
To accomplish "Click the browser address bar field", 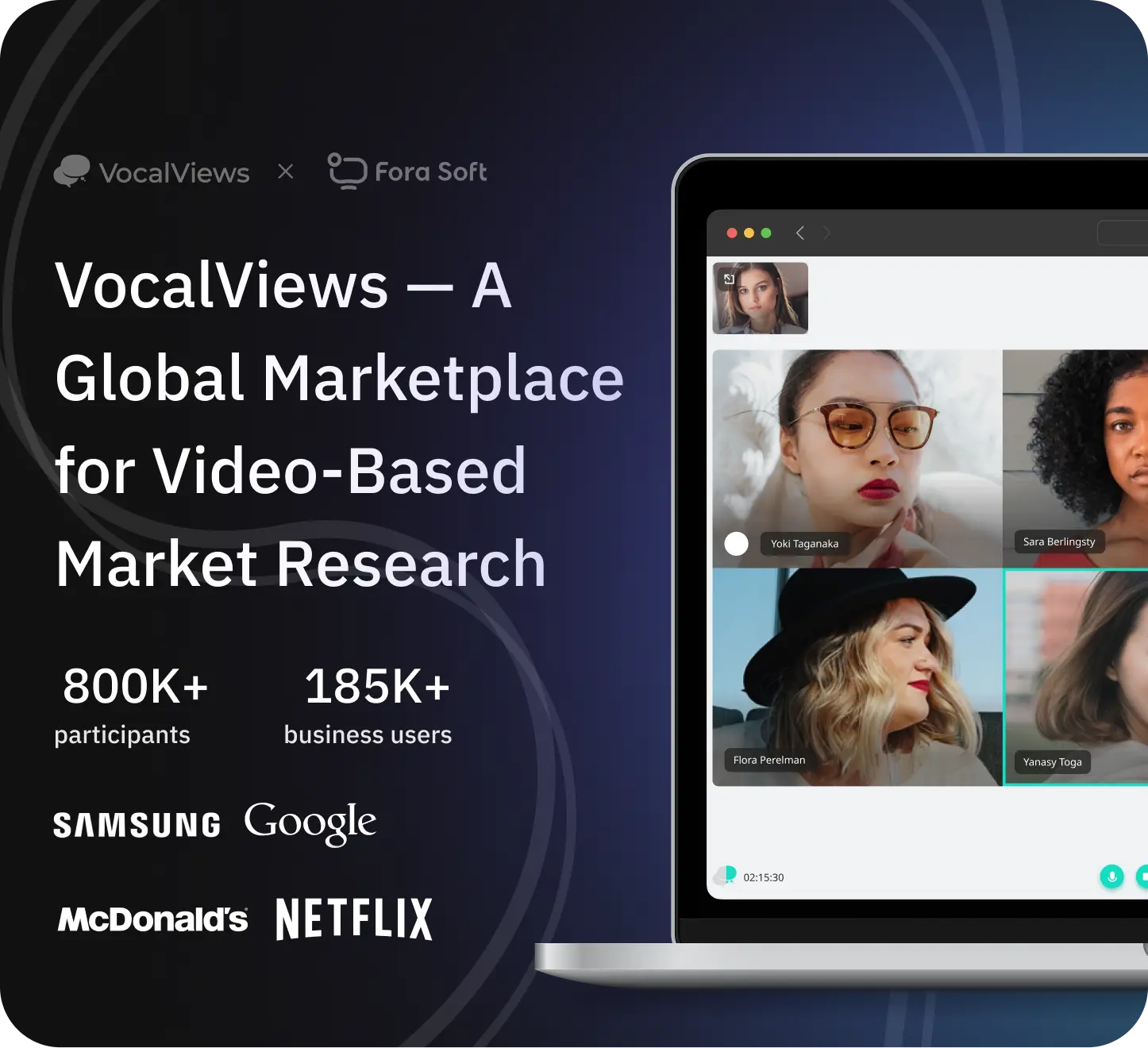I will pyautogui.click(x=1123, y=233).
